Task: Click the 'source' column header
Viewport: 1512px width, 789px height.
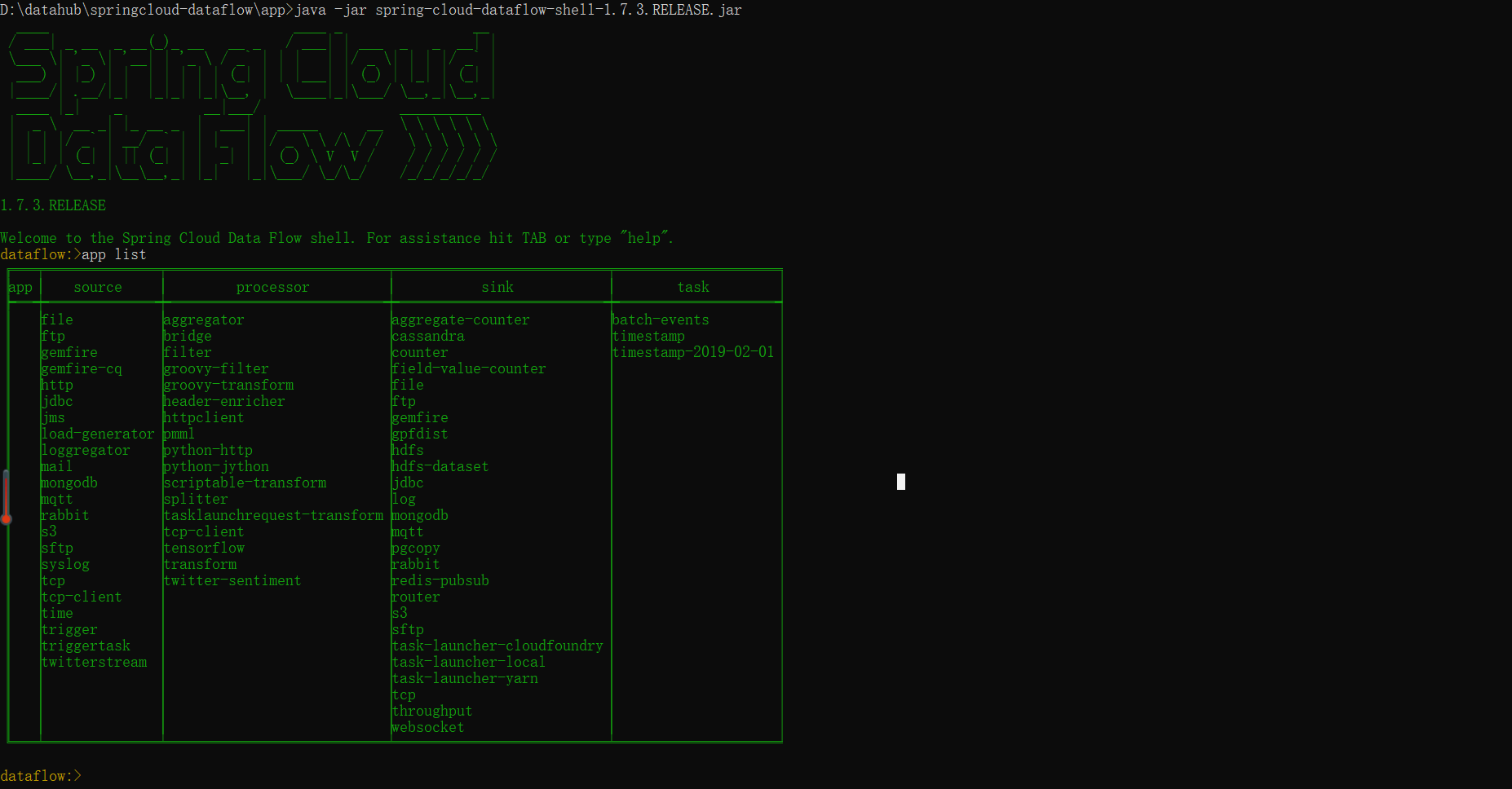Action: click(x=98, y=287)
